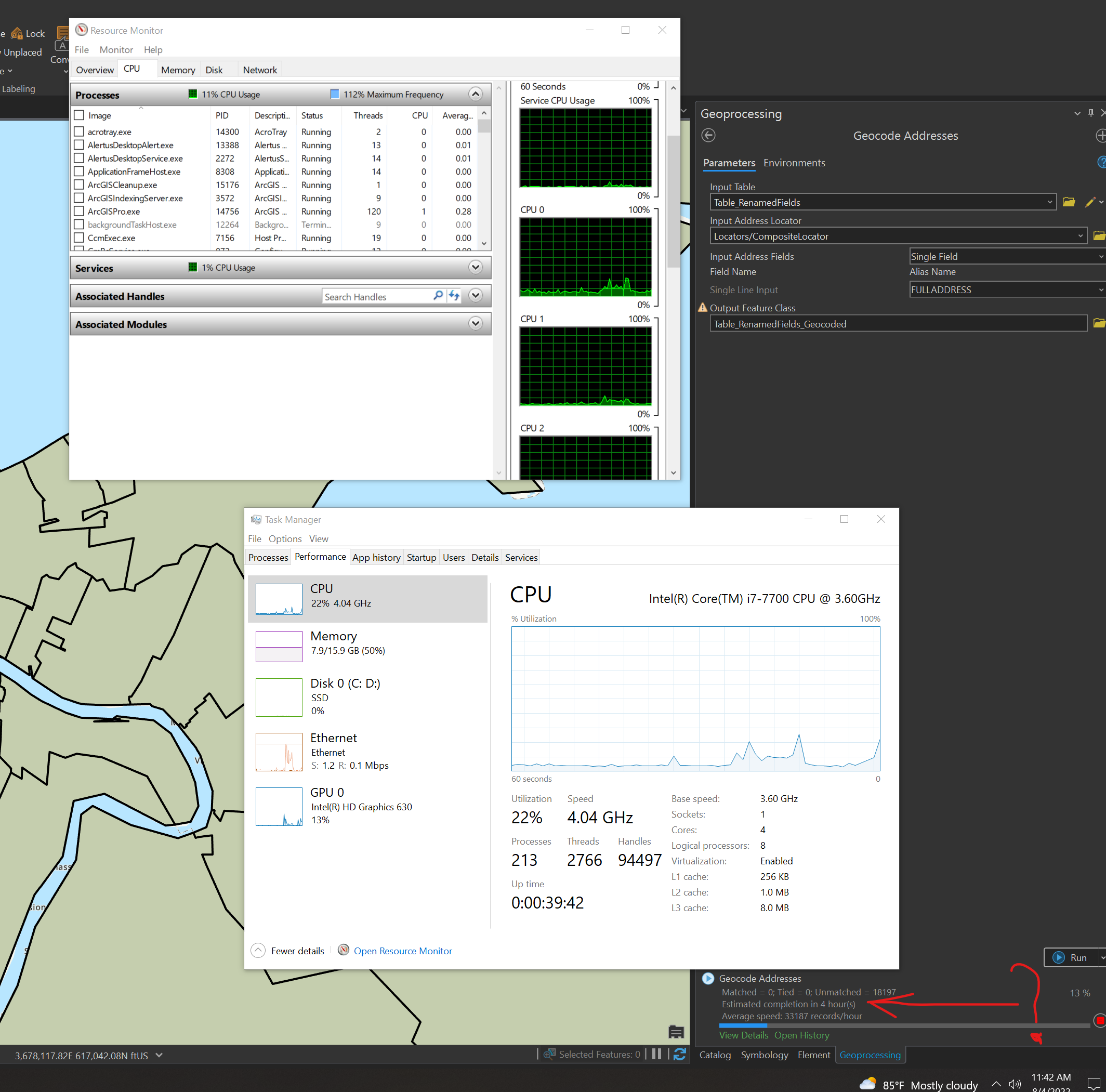This screenshot has height=1092, width=1106.
Task: Switch to the Memory tab in Resource Monitor
Action: coord(178,69)
